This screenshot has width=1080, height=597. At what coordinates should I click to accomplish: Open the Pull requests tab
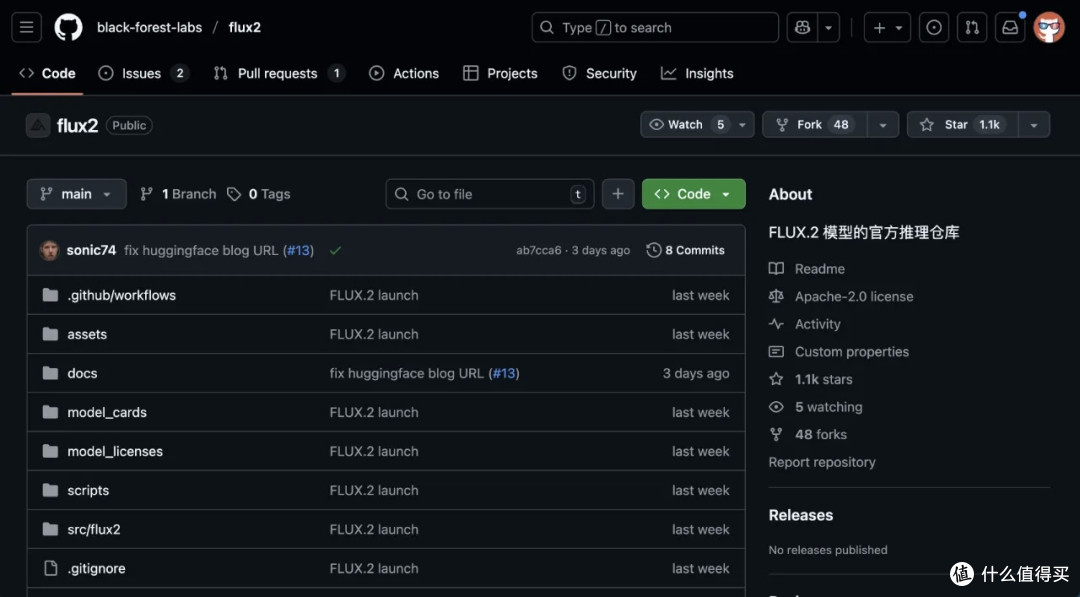tap(279, 73)
